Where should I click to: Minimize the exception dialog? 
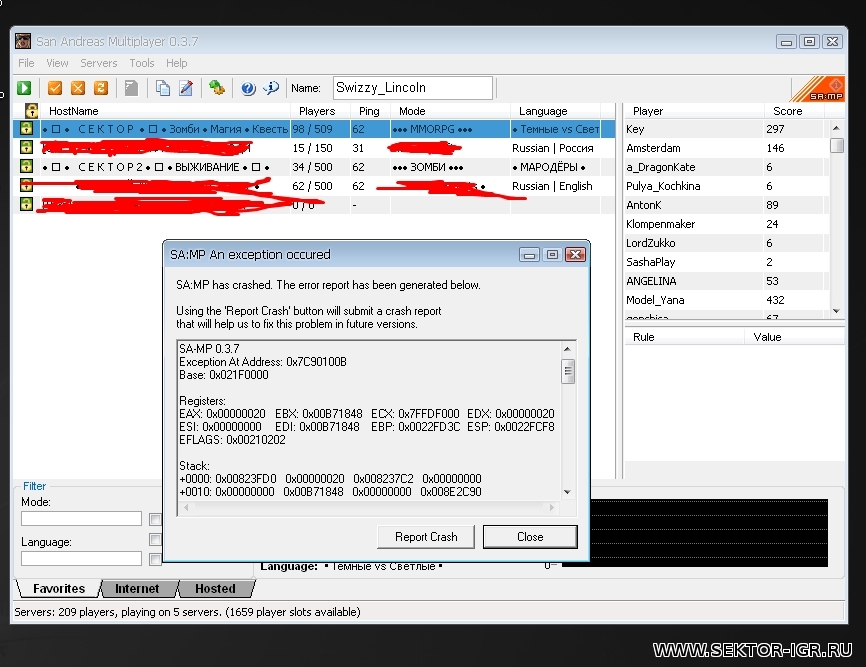529,255
